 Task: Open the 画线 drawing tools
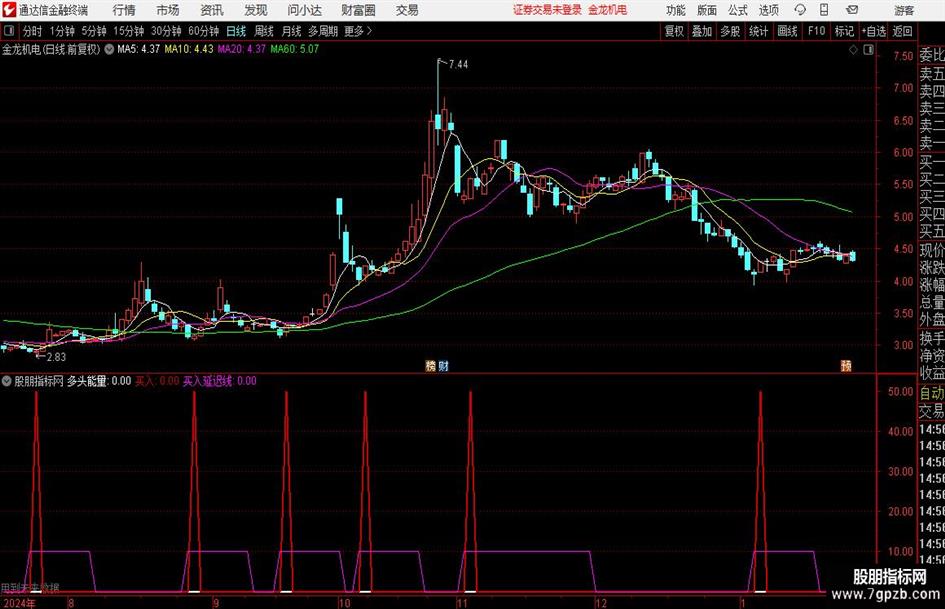tap(788, 31)
